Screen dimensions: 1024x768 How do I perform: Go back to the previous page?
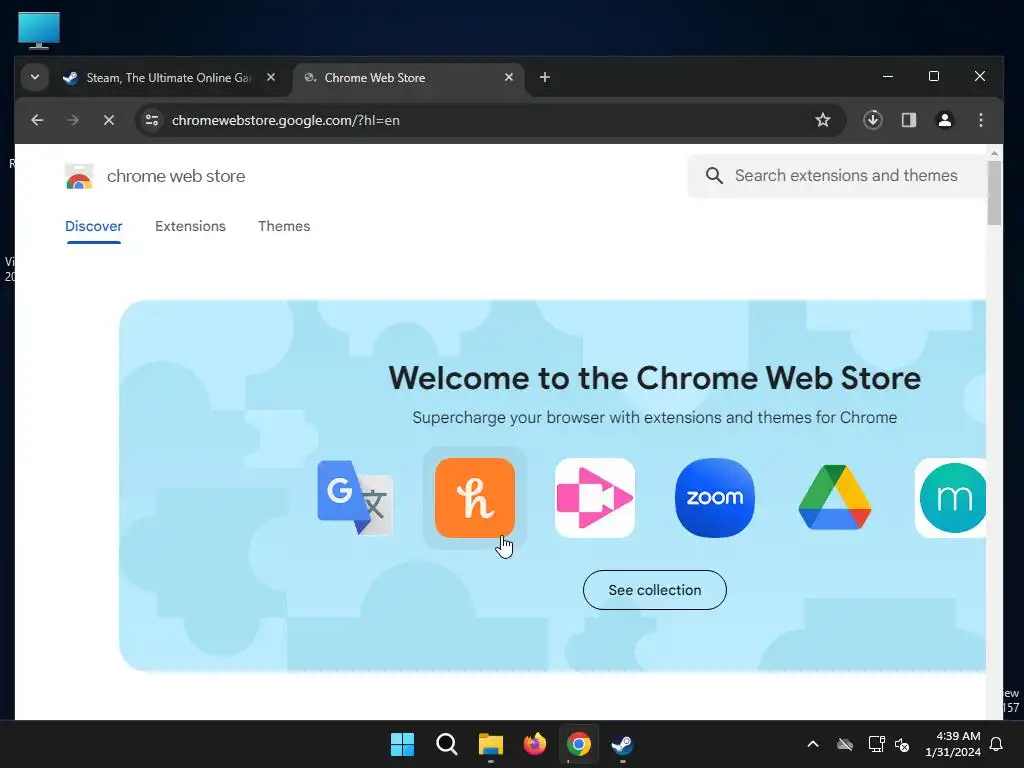tap(37, 120)
